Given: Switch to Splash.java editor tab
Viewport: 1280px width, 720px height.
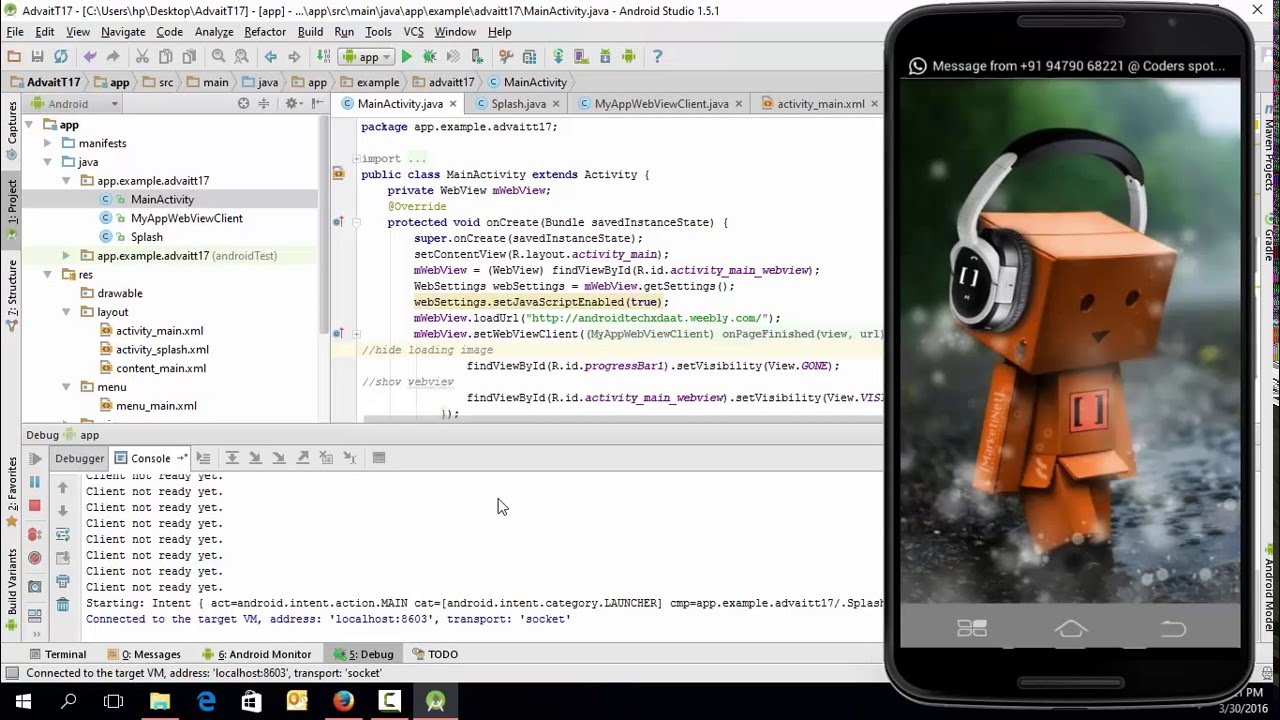Looking at the screenshot, I should tap(518, 103).
